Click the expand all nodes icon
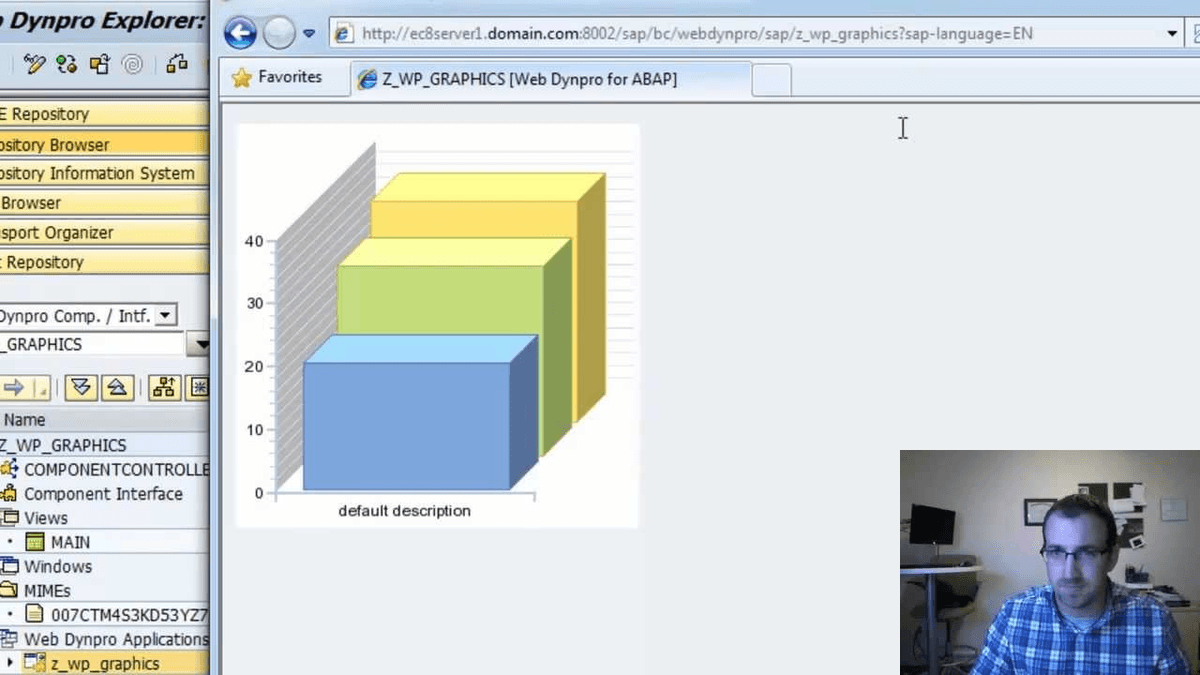The height and width of the screenshot is (675, 1200). 81,388
